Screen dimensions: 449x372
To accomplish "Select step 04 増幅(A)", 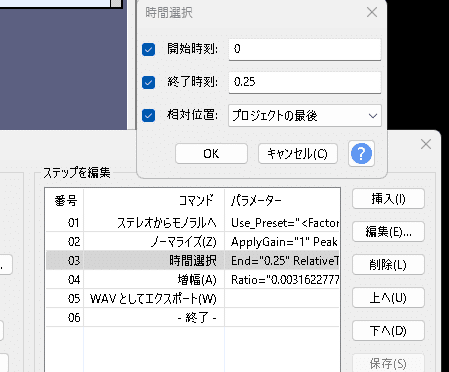I will (x=192, y=279).
